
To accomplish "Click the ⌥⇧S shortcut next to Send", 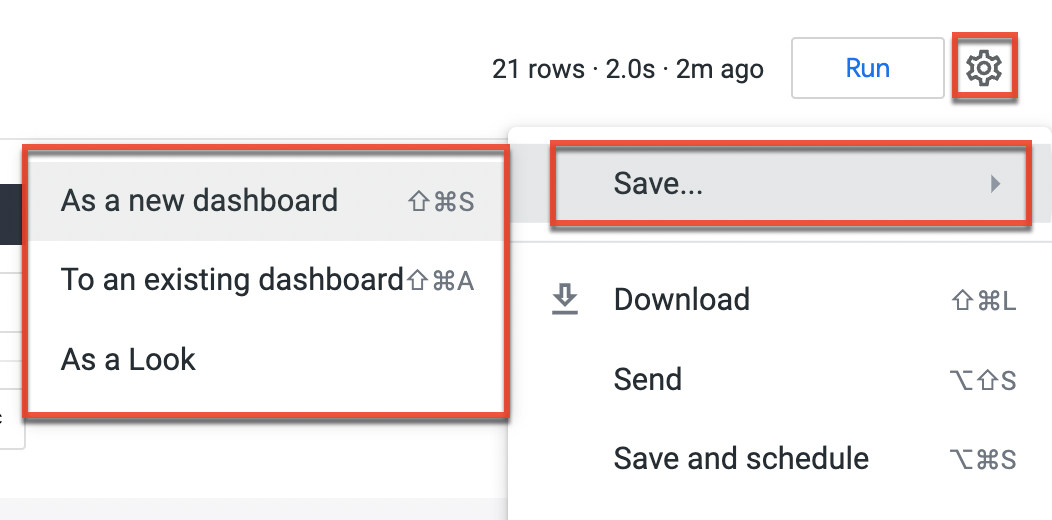I will (982, 380).
